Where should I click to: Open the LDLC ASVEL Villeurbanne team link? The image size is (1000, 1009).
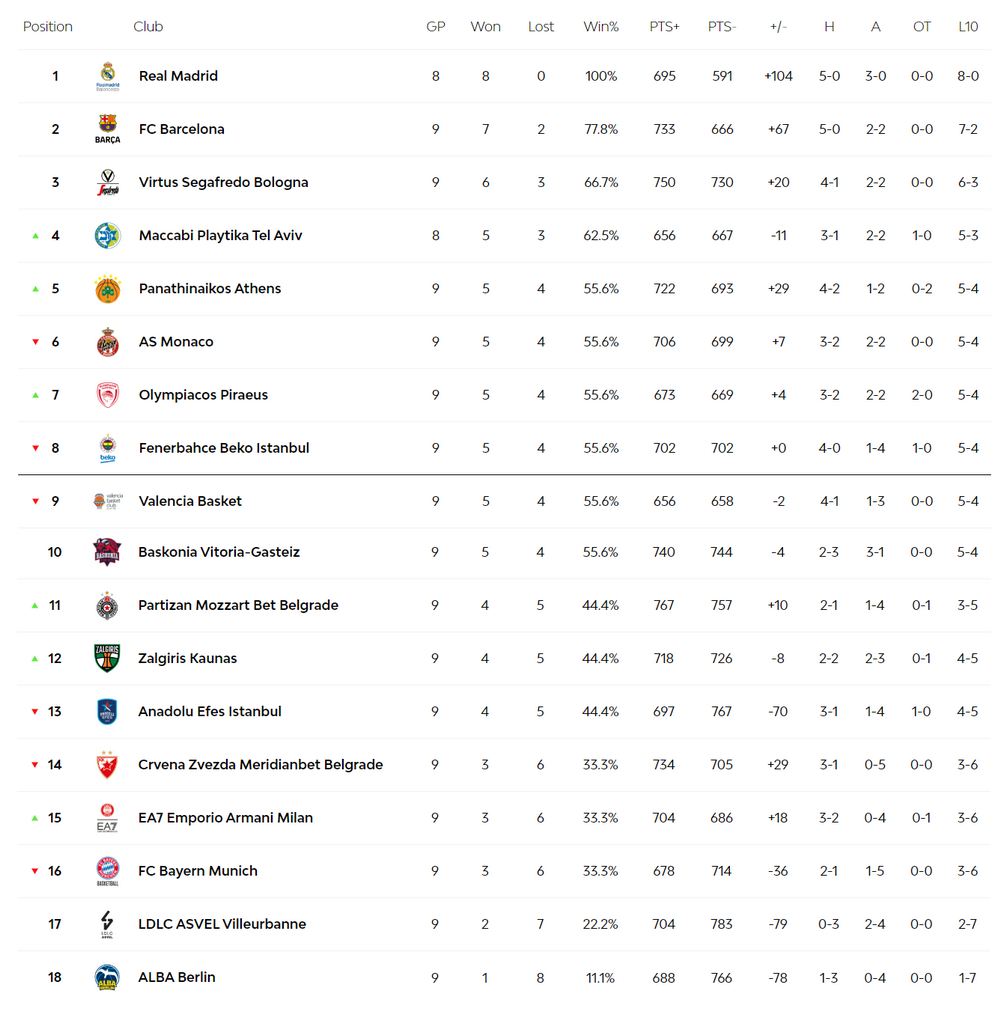point(222,924)
